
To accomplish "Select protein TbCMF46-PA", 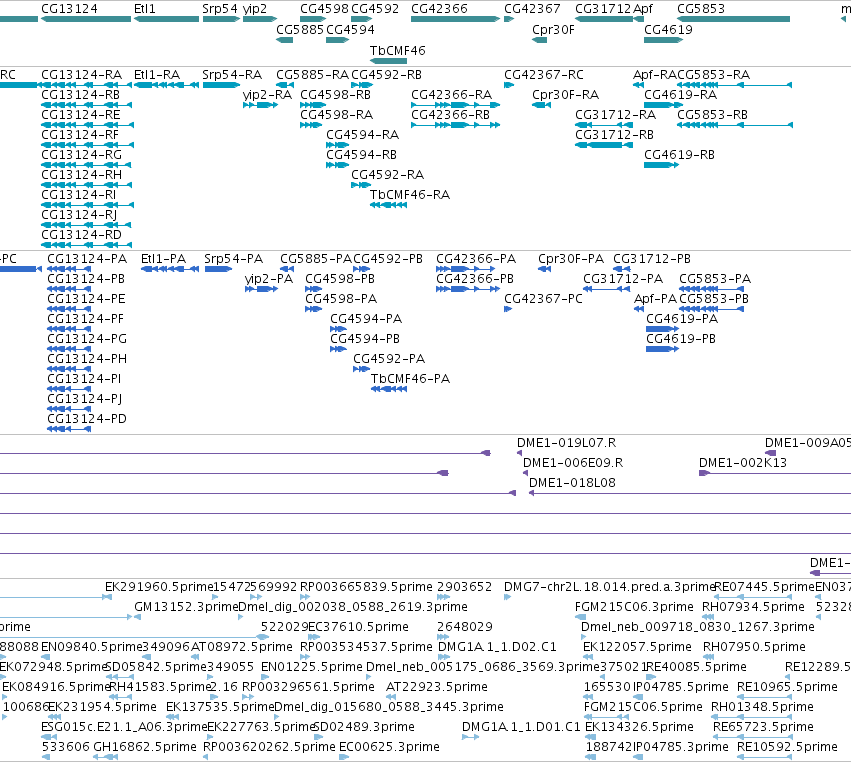I will click(x=411, y=379).
